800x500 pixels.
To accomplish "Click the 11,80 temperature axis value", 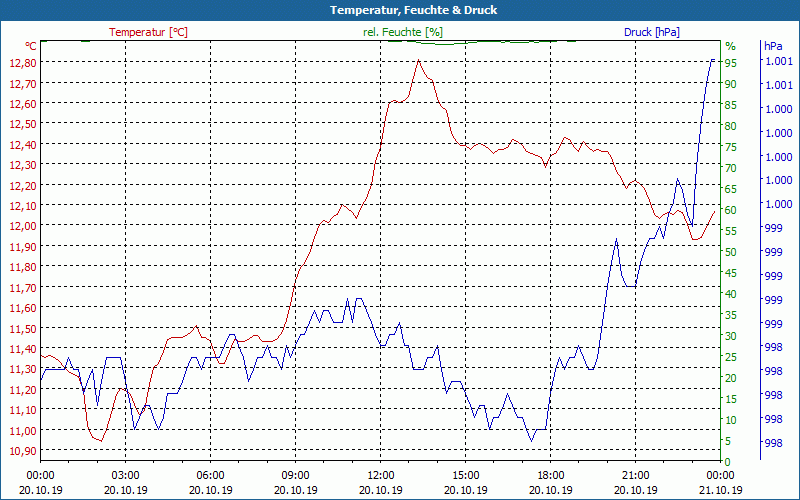I will [x=23, y=267].
